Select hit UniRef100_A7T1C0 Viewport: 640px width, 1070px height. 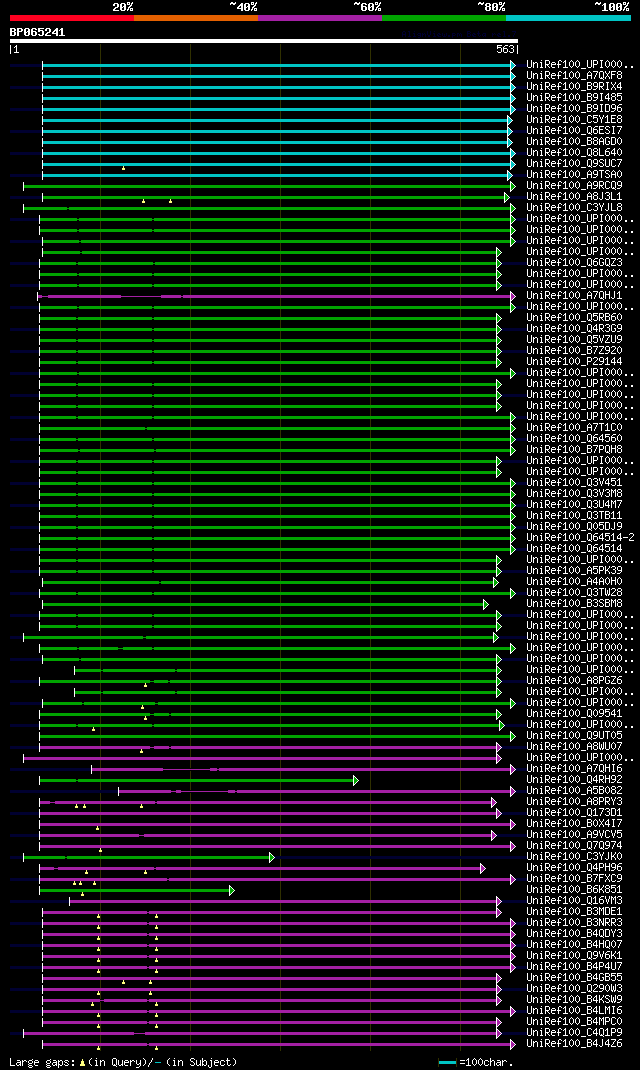[574, 427]
